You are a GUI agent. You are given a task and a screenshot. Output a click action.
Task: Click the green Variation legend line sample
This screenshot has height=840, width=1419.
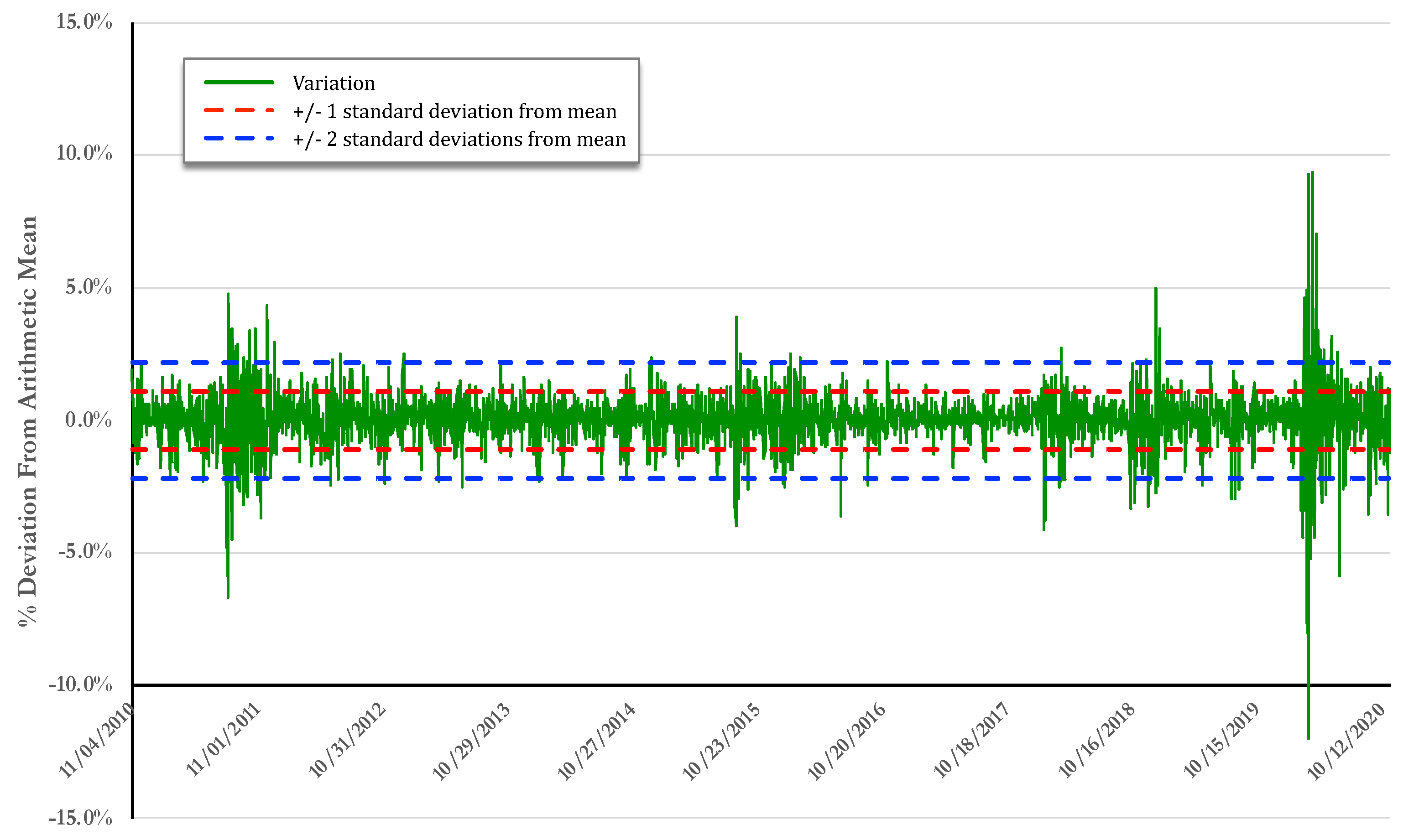[x=238, y=83]
